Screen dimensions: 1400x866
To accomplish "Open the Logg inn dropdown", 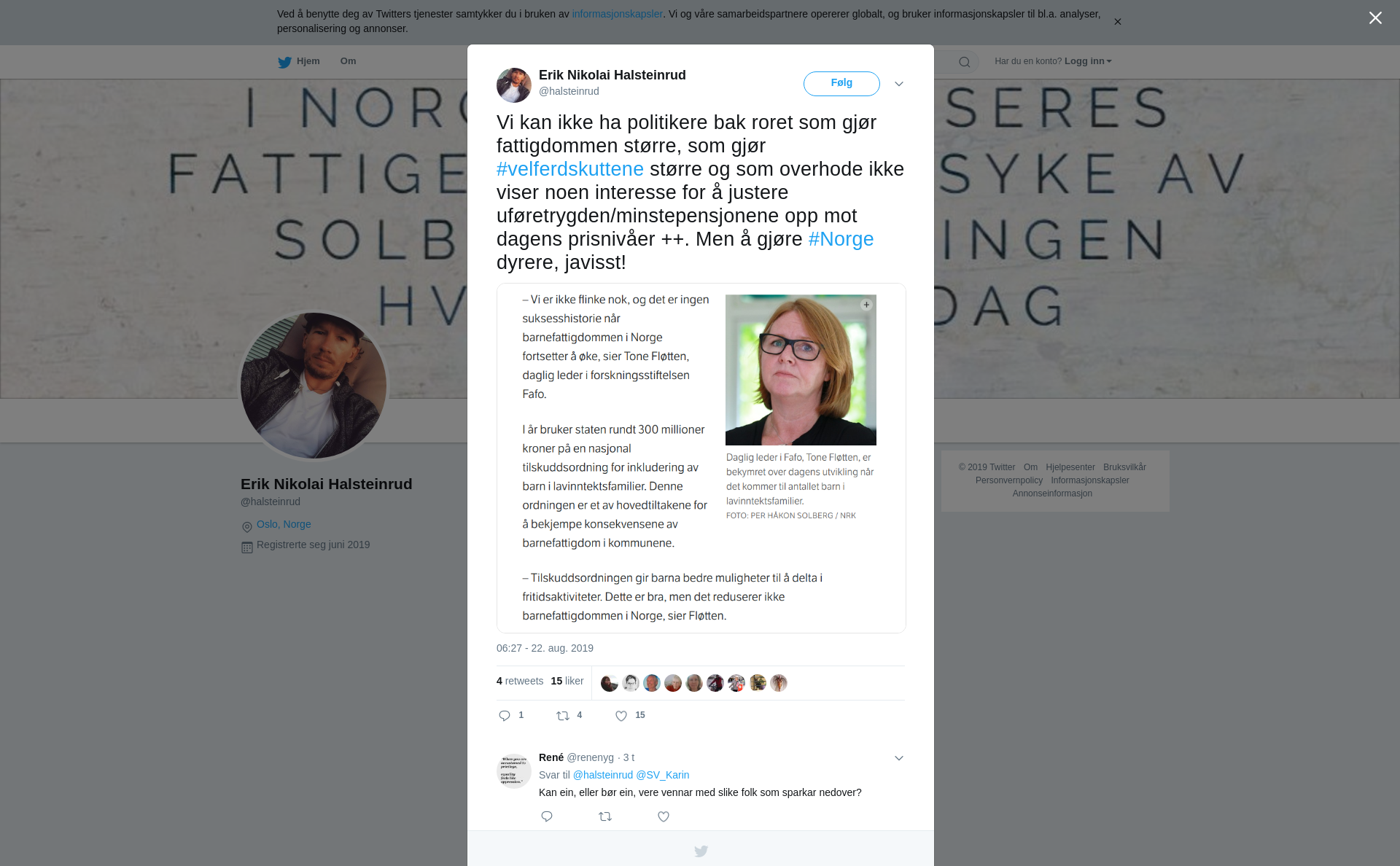I will pos(1088,61).
